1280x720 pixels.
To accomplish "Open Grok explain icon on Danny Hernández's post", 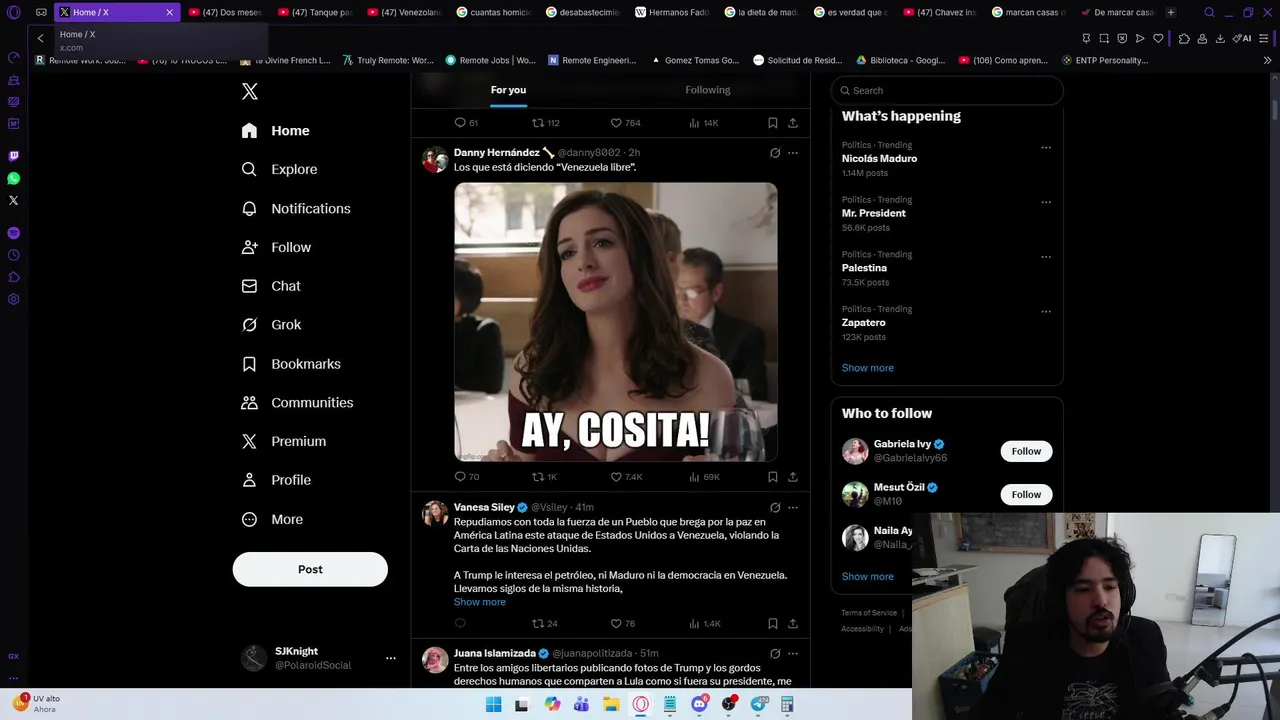I will 775,153.
